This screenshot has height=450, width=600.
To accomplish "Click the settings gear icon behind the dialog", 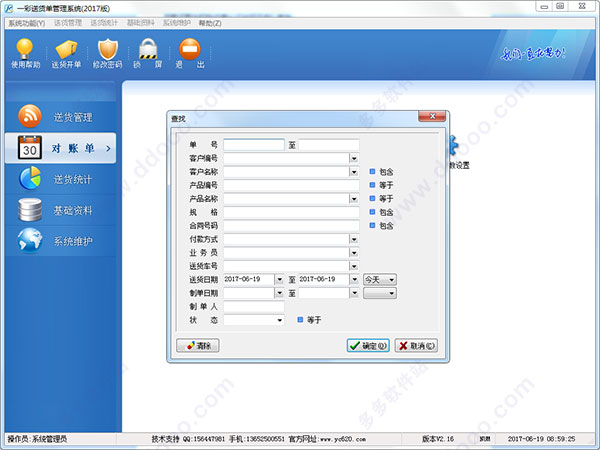I will click(454, 145).
